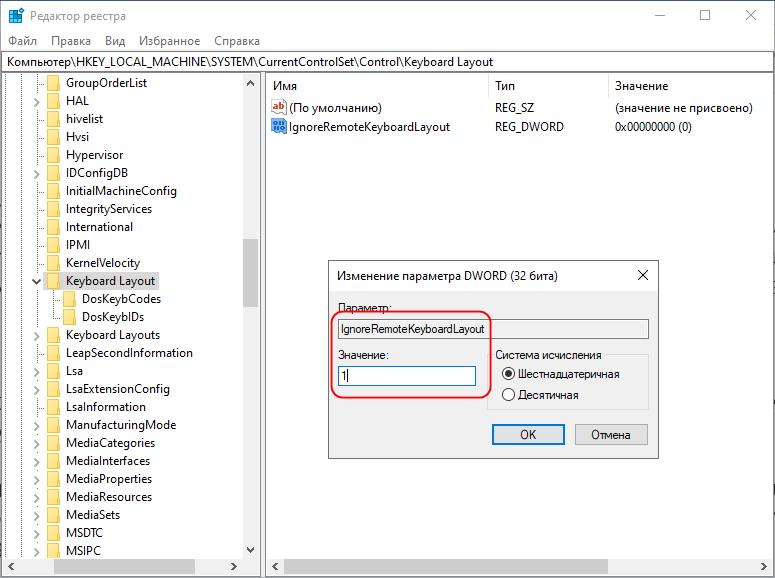Click the LeapSecondInformation folder icon
The width and height of the screenshot is (775, 578).
(54, 353)
